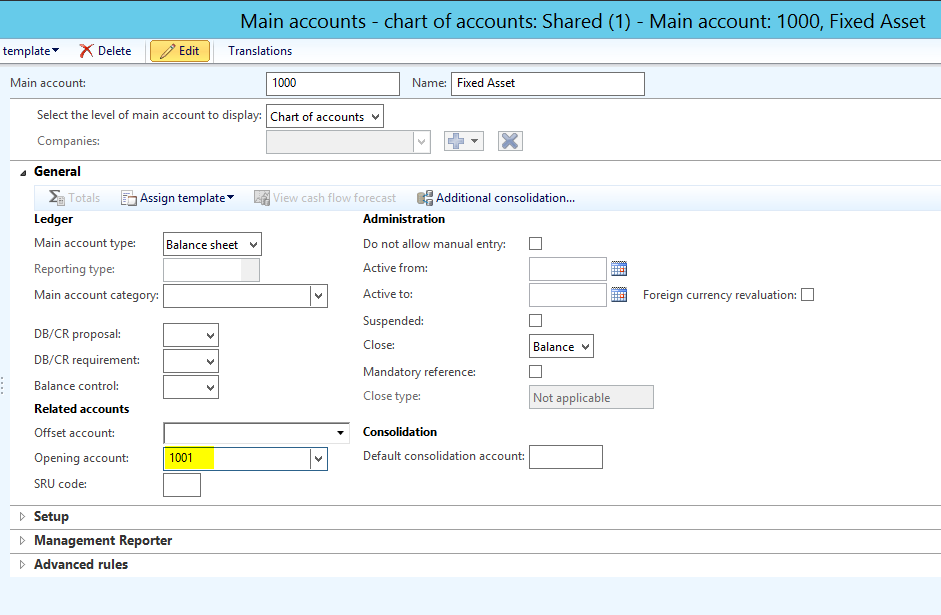This screenshot has height=615, width=941.
Task: Open the Translations menu item
Action: click(x=260, y=51)
